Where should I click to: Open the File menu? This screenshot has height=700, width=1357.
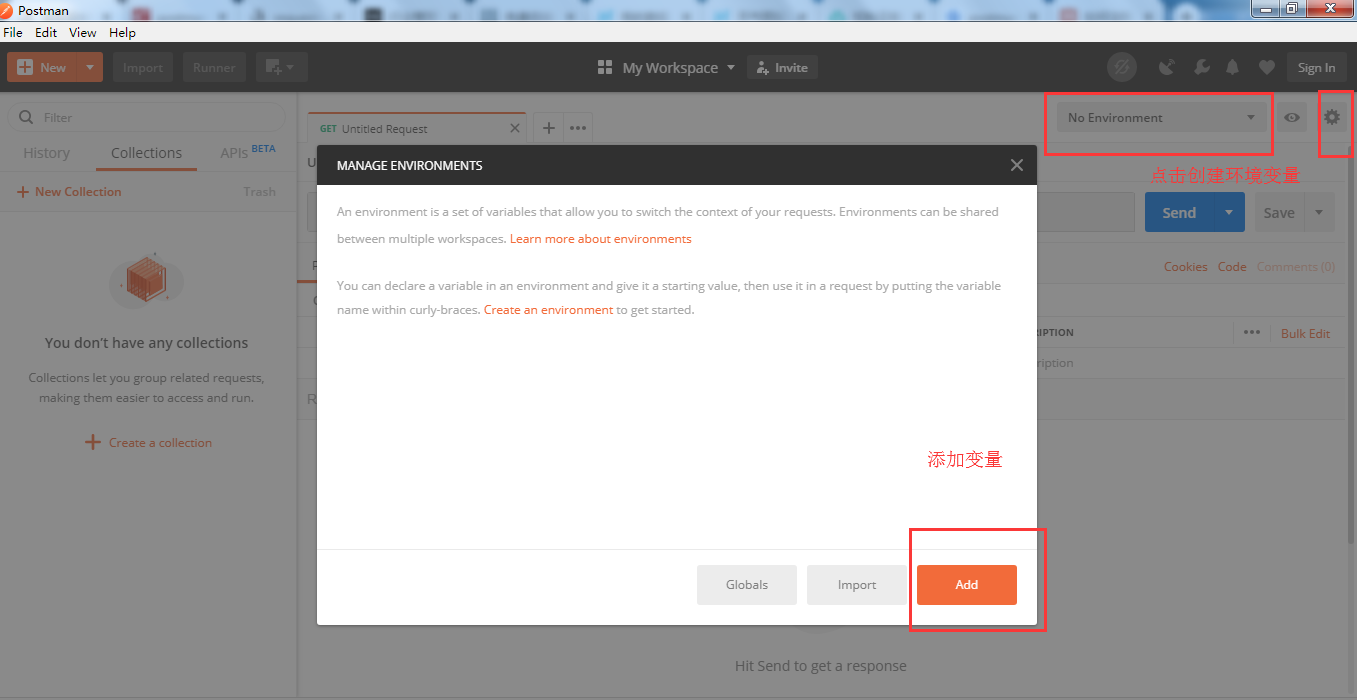[x=13, y=32]
